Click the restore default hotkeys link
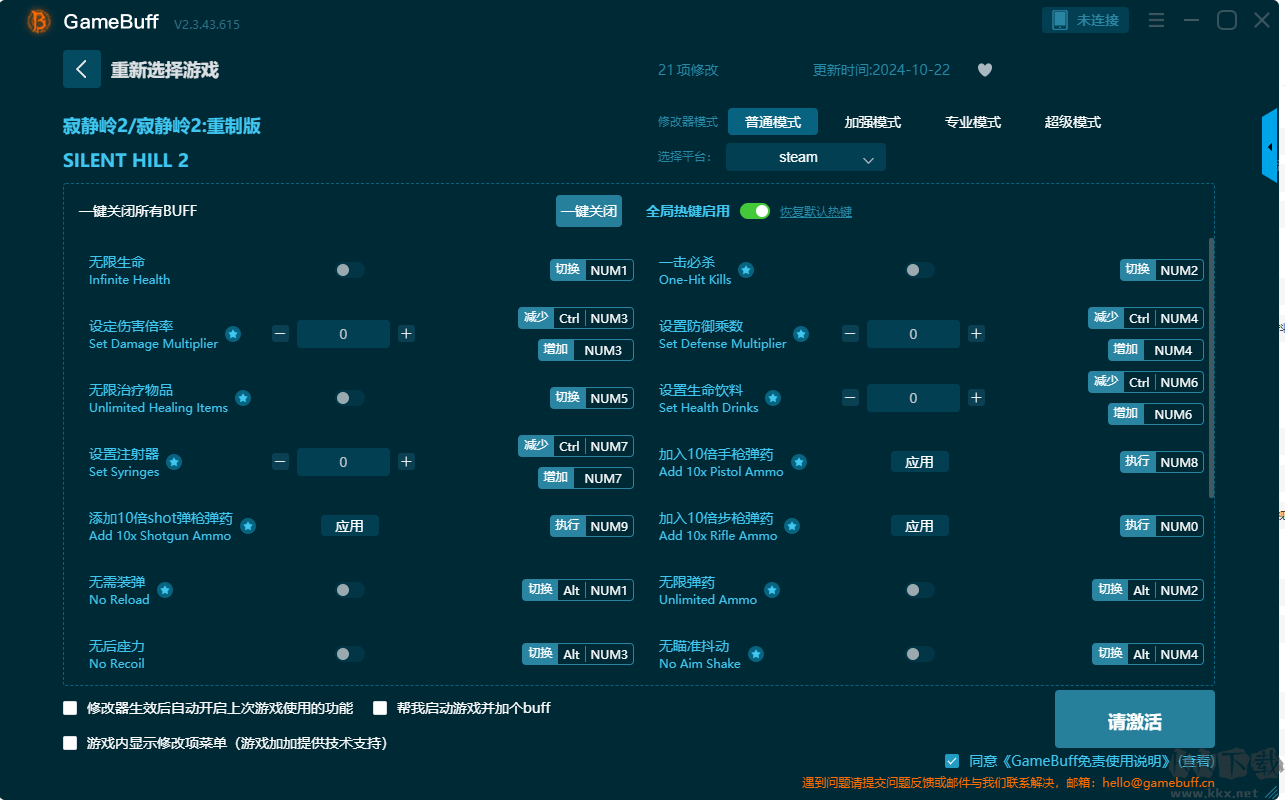1285x800 pixels. (x=816, y=212)
